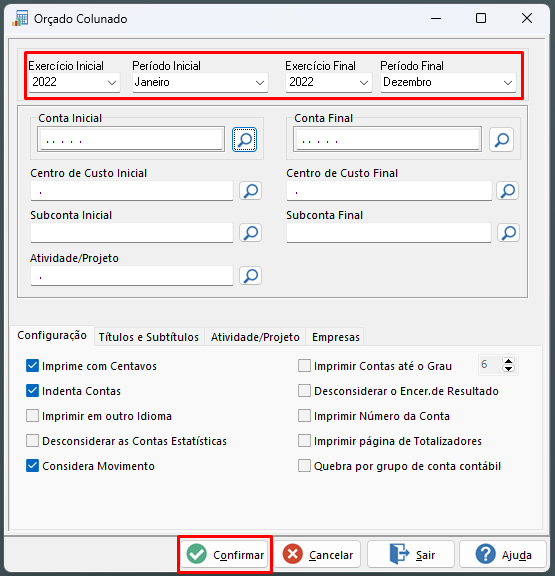Select the Grau number field
555x576 pixels.
[x=491, y=365]
